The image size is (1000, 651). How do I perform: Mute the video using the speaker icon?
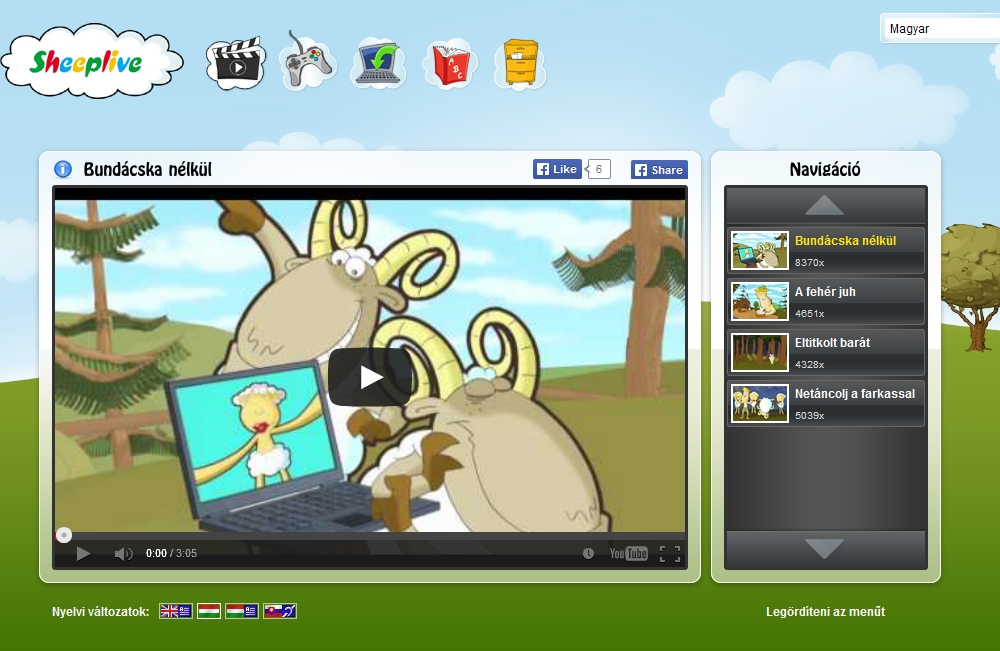[x=123, y=553]
